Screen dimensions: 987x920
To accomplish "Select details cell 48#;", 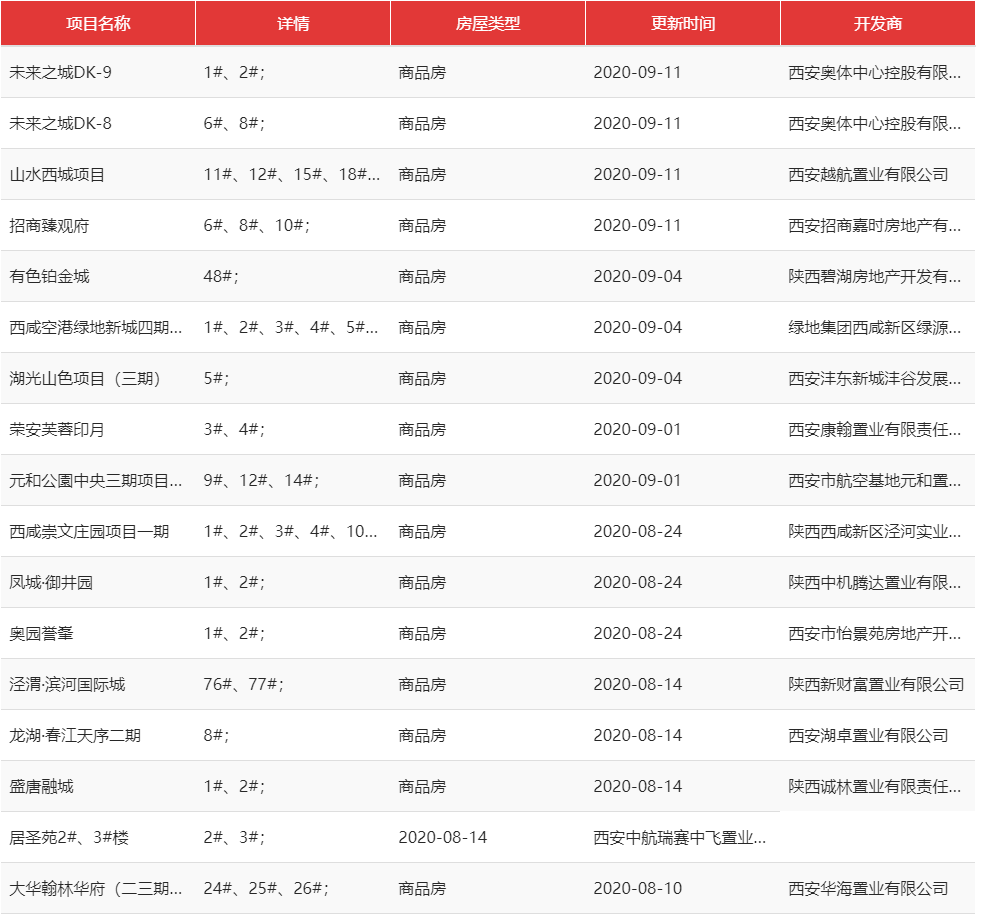I will click(x=221, y=276).
